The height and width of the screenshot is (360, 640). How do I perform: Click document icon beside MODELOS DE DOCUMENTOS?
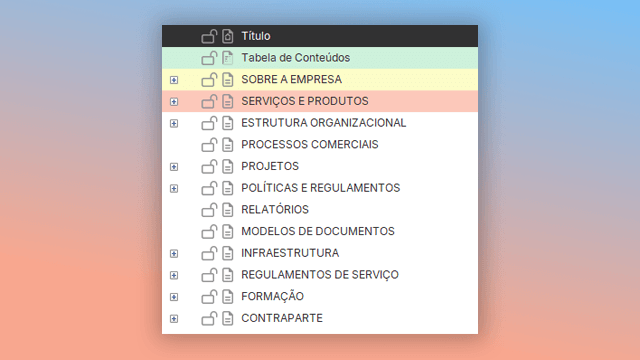pos(228,231)
